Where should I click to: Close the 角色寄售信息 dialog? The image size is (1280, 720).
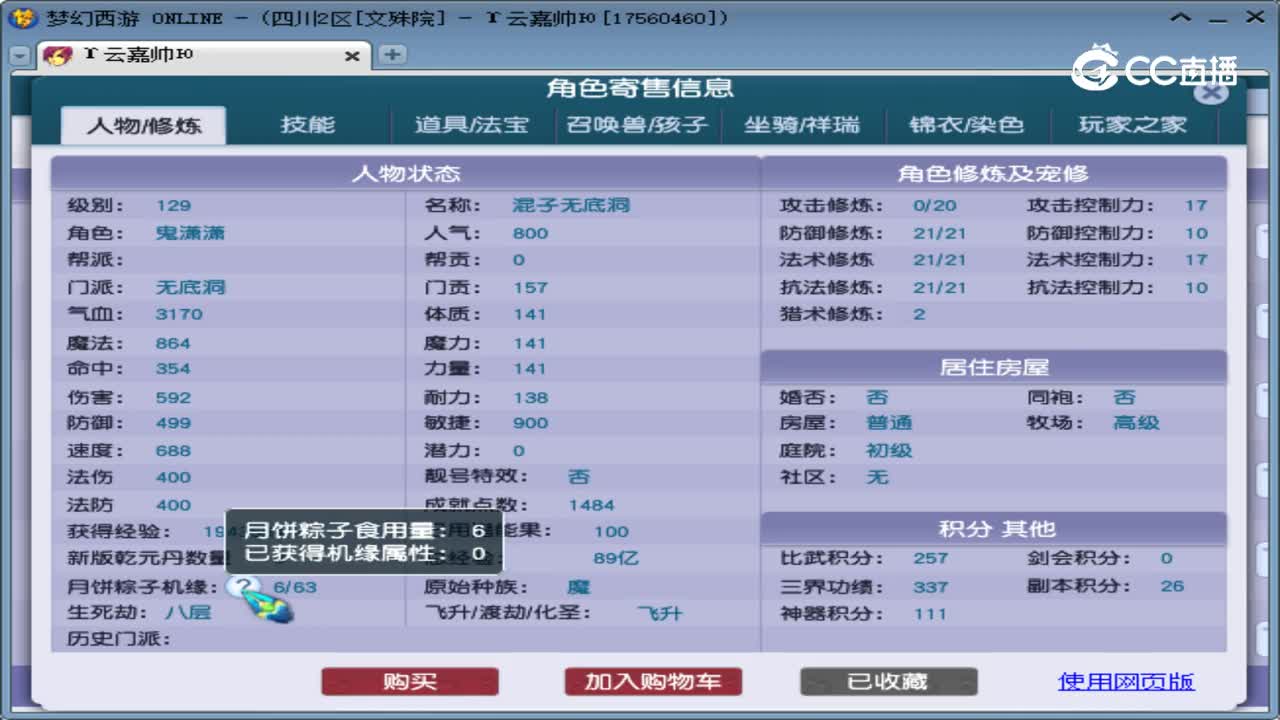click(x=1211, y=93)
